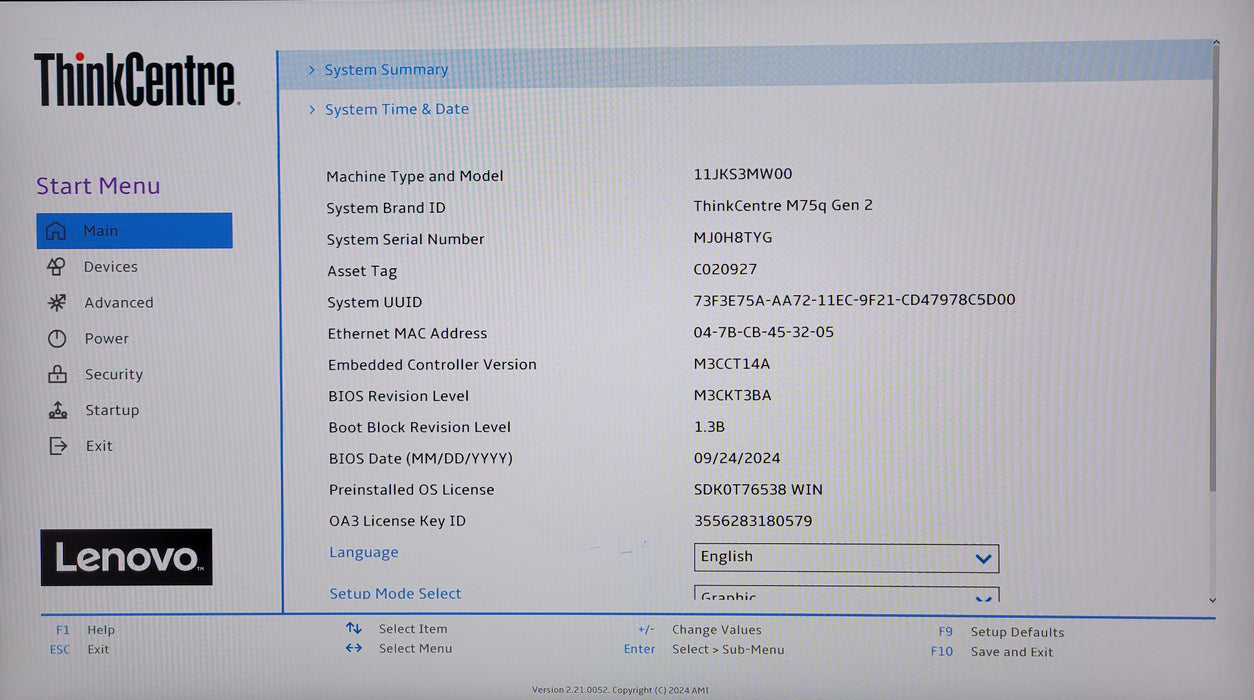Viewport: 1254px width, 700px height.
Task: Click the Startup icon in sidebar
Action: [58, 411]
